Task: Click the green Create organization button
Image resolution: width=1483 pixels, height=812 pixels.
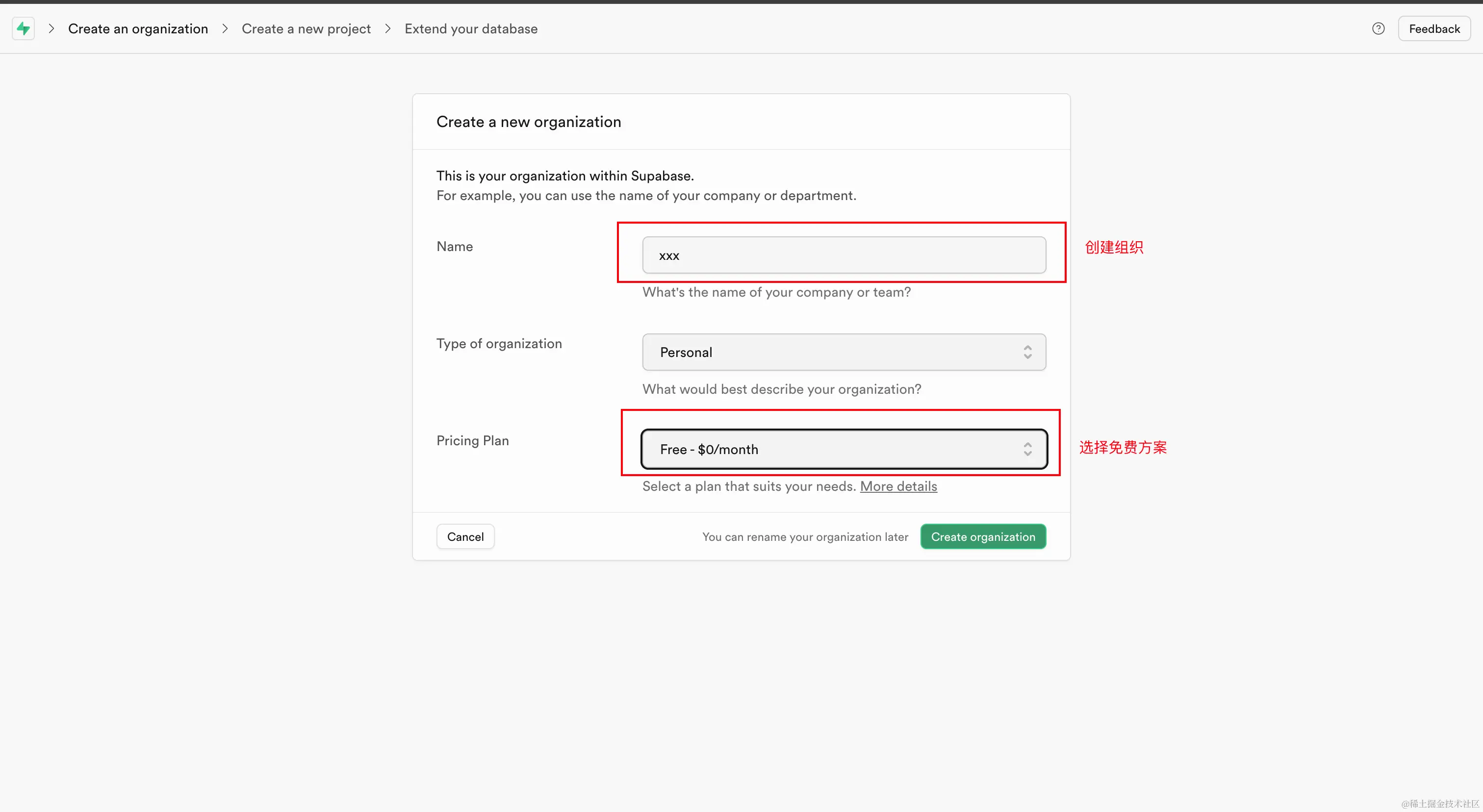Action: click(983, 537)
